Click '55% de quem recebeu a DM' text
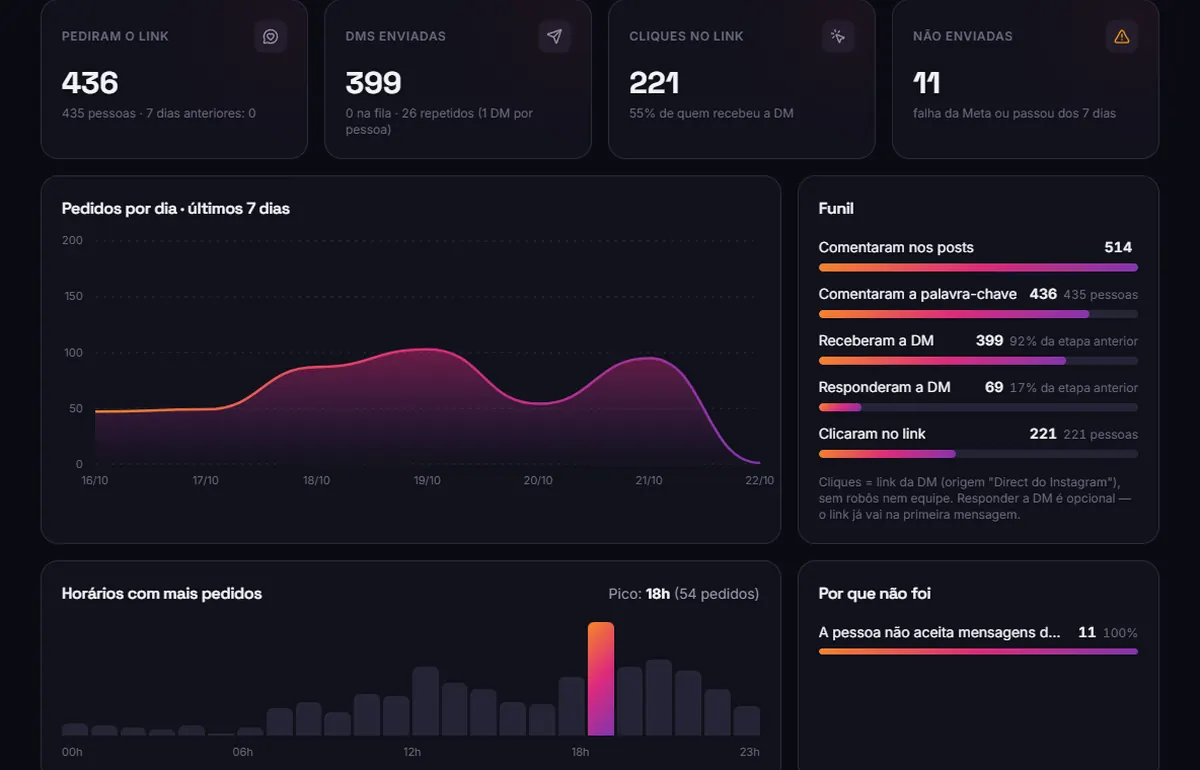1200x770 pixels. [712, 114]
